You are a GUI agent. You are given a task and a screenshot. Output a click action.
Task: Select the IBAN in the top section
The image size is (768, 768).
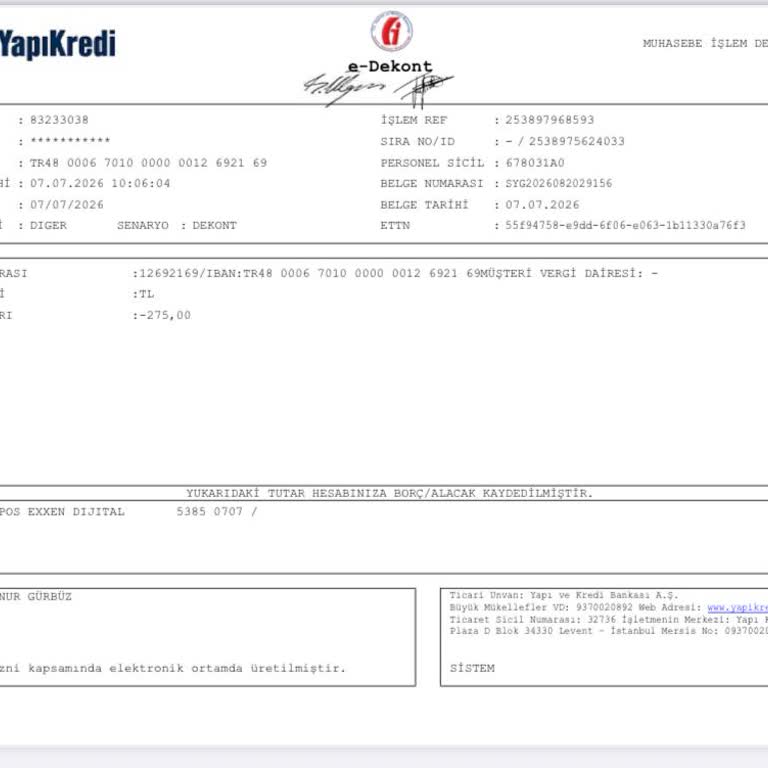coord(148,163)
